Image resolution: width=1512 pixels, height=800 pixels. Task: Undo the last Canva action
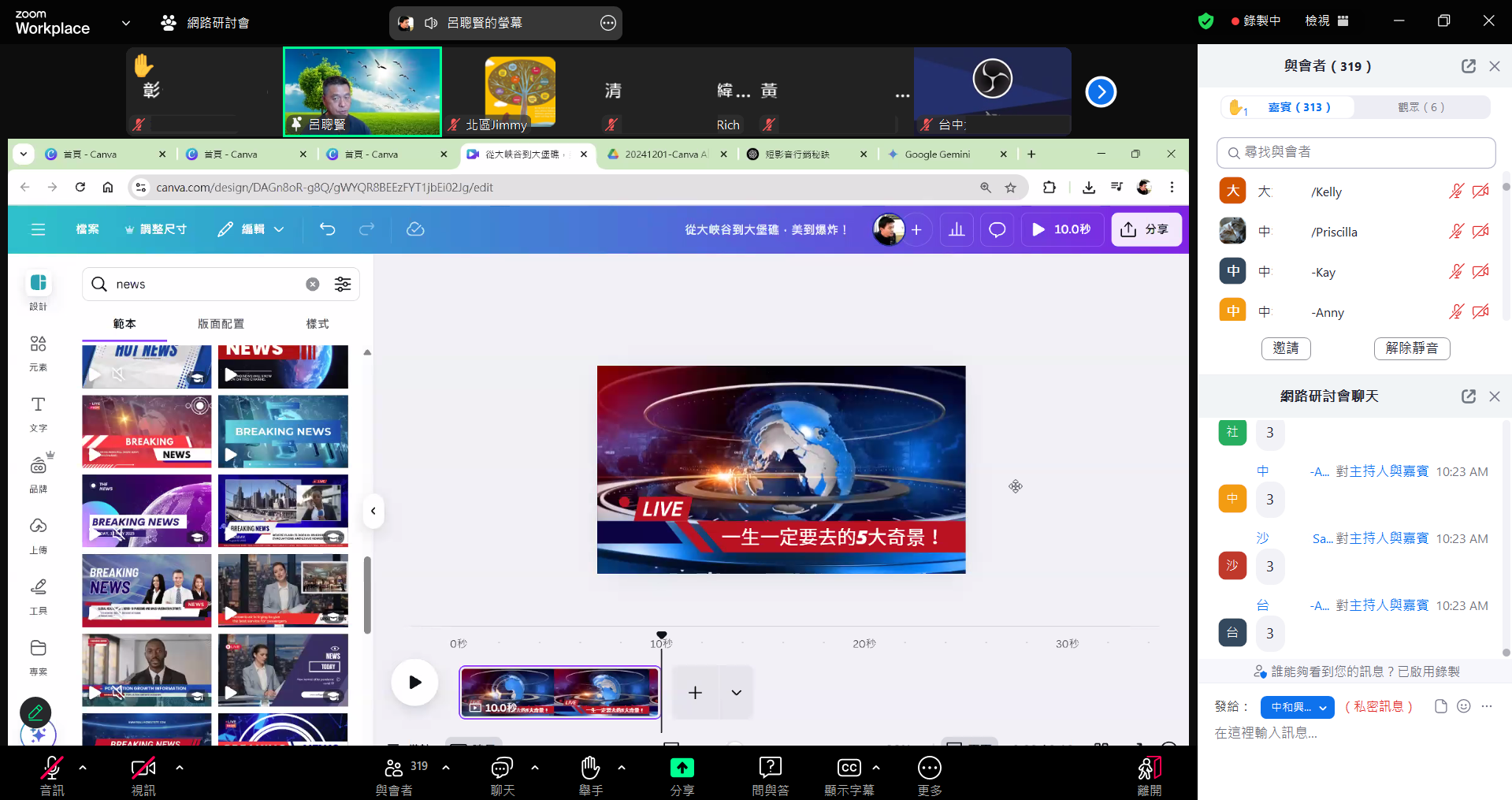pos(328,229)
